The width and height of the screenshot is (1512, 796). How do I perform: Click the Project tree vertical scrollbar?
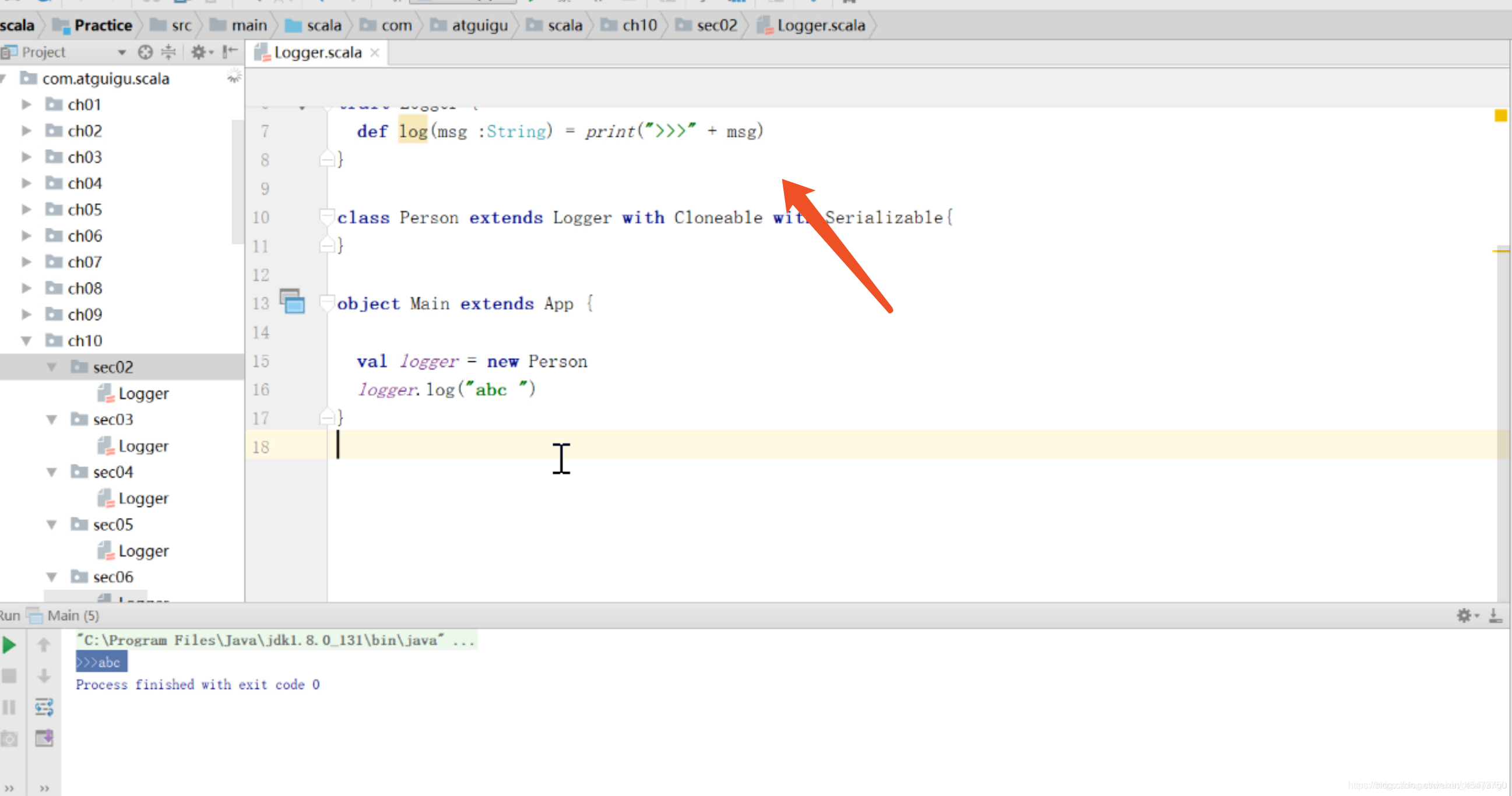pyautogui.click(x=237, y=181)
